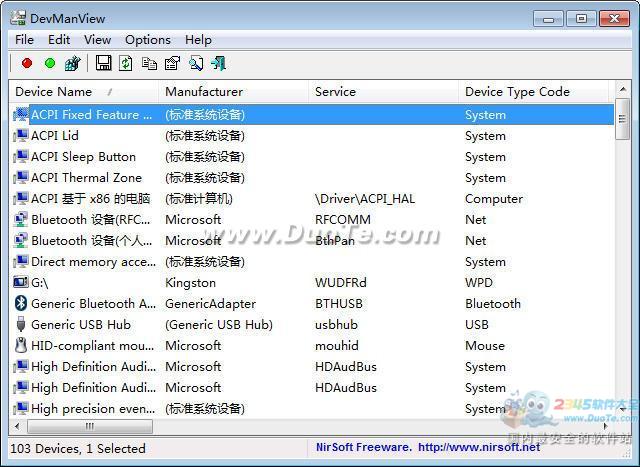This screenshot has width=640, height=467.
Task: Click the GenericAdapter manufacturer cell
Action: (x=211, y=304)
